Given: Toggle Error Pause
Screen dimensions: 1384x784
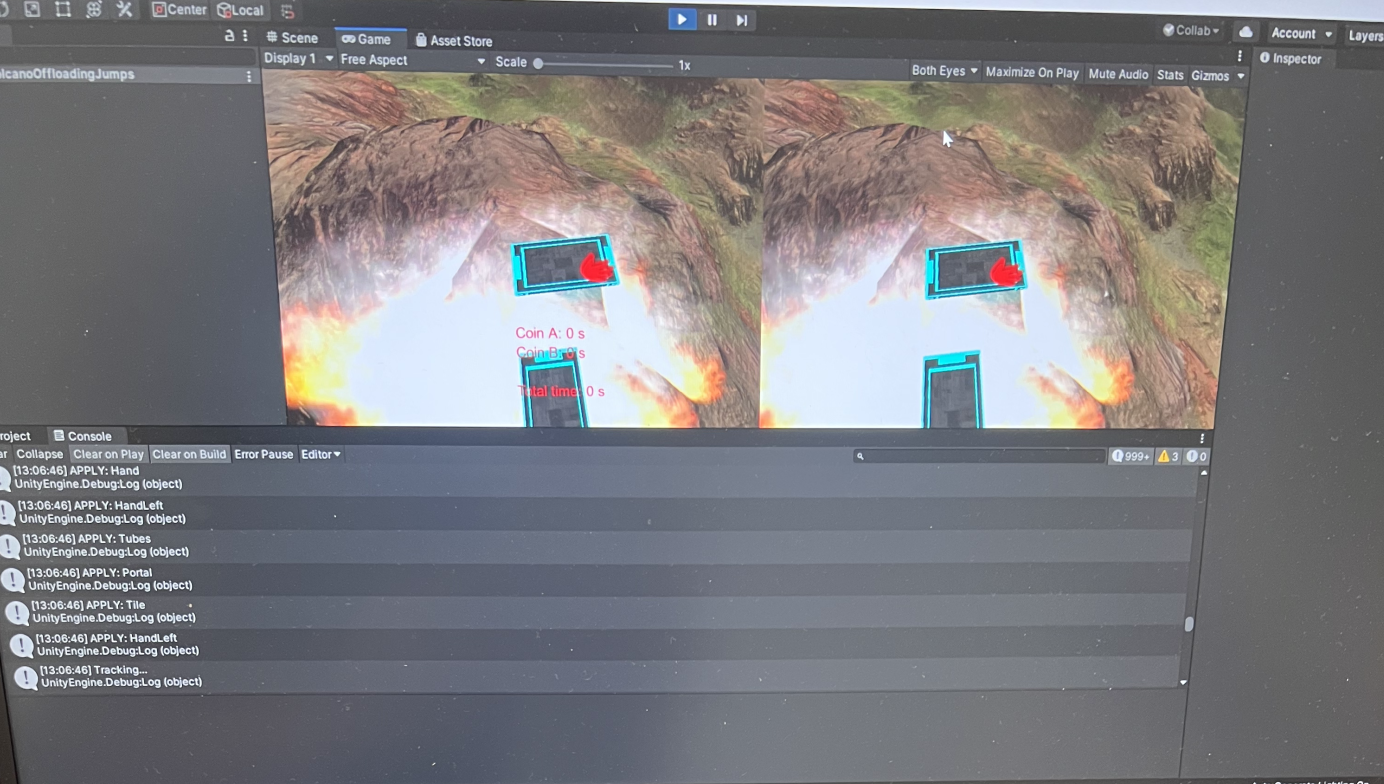Looking at the screenshot, I should pos(263,454).
